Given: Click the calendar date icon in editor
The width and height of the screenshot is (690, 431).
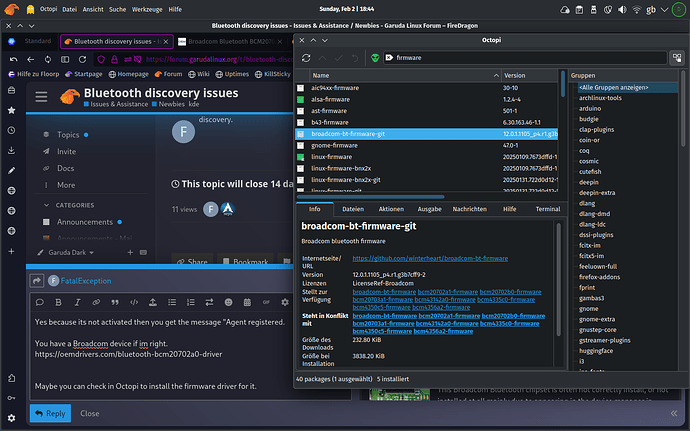Looking at the screenshot, I should click(x=247, y=302).
